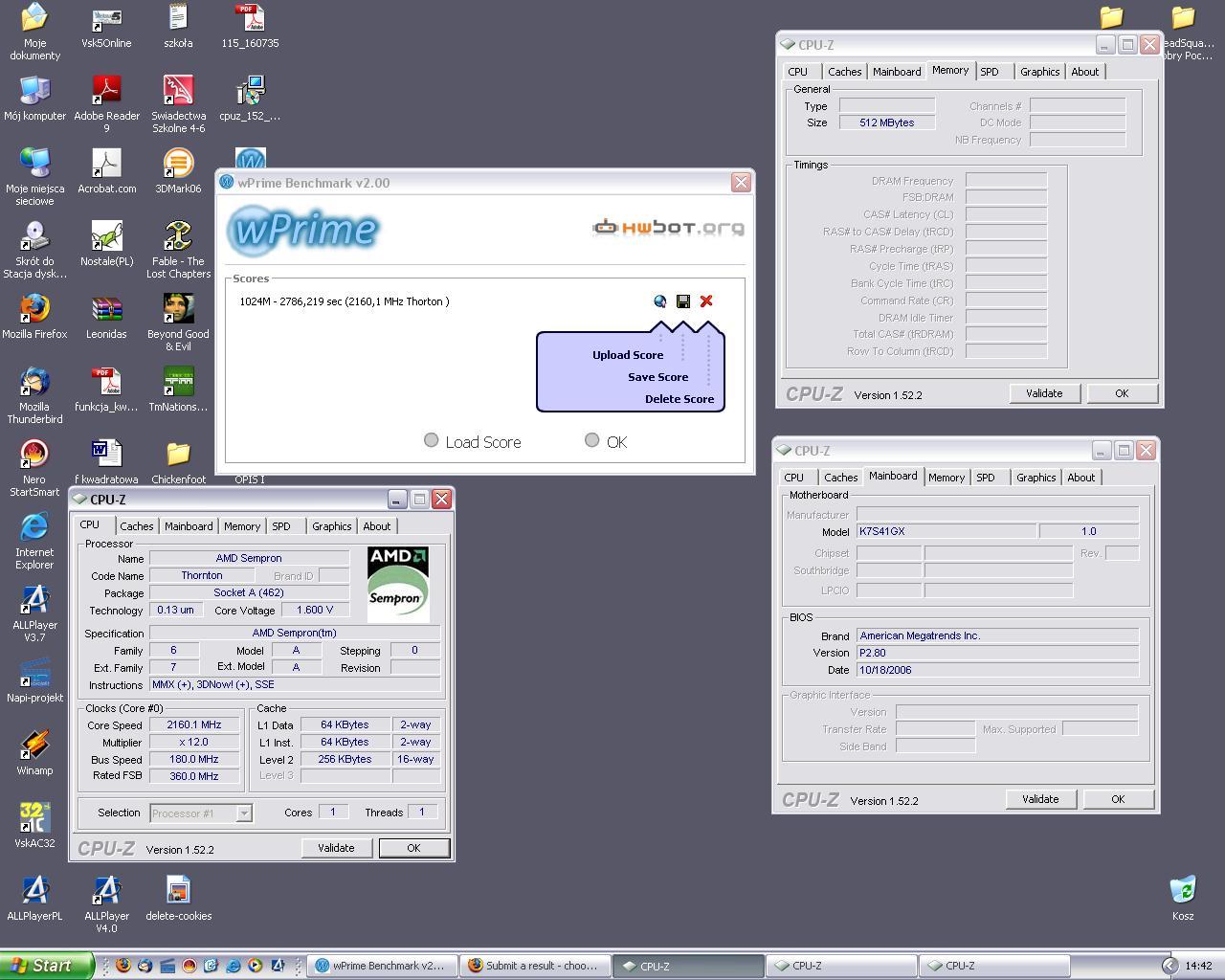The image size is (1225, 980).
Task: Open the Internet Explorer desktop icon
Action: 34,541
